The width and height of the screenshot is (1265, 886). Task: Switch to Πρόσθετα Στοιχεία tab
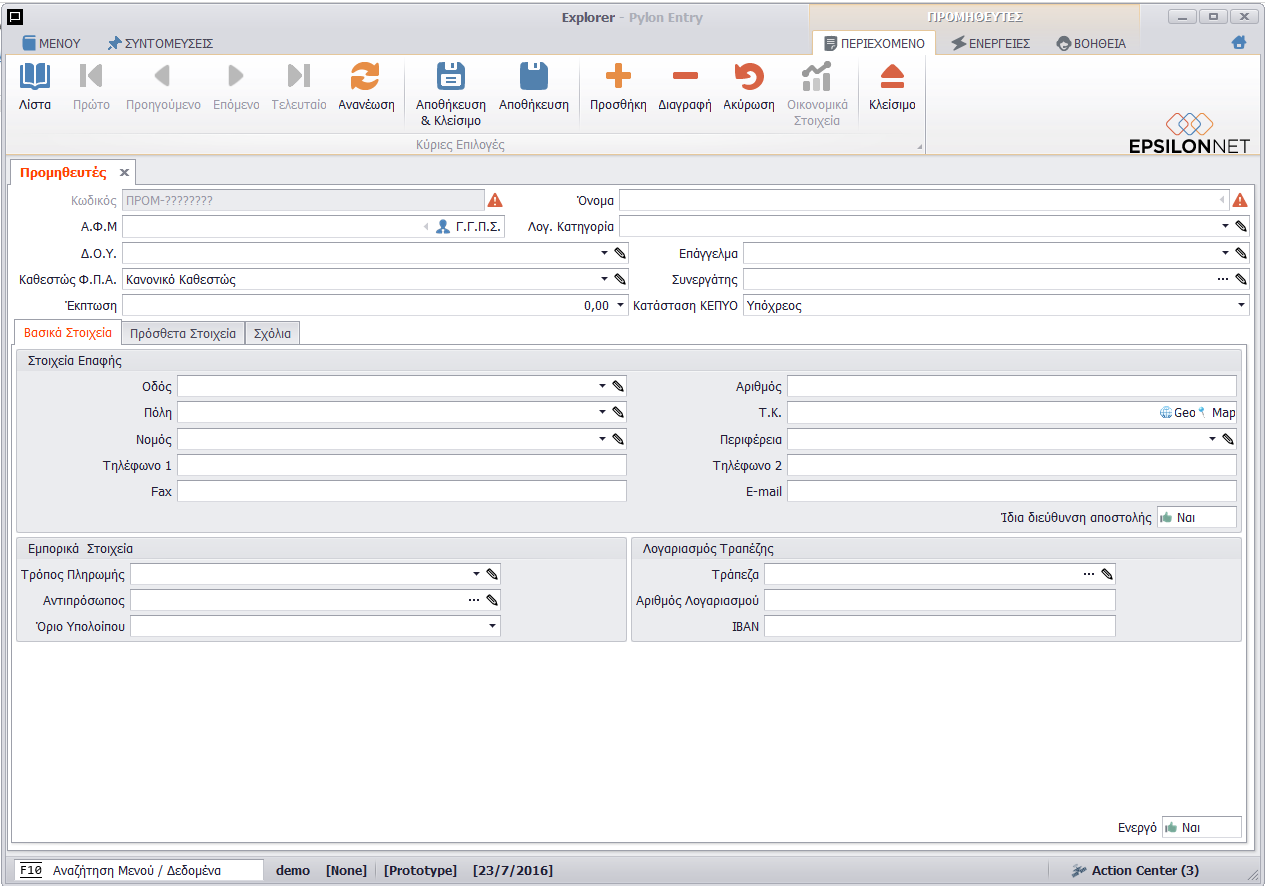(183, 333)
